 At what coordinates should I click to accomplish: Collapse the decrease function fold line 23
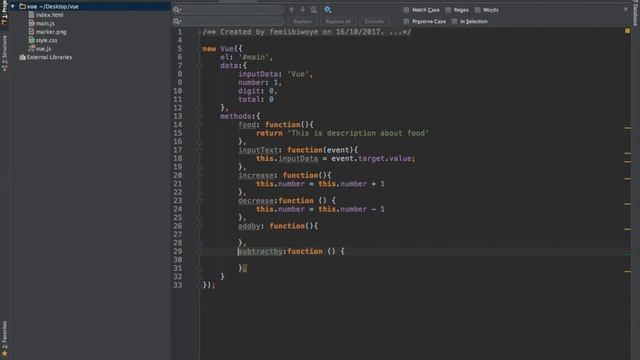pos(200,201)
